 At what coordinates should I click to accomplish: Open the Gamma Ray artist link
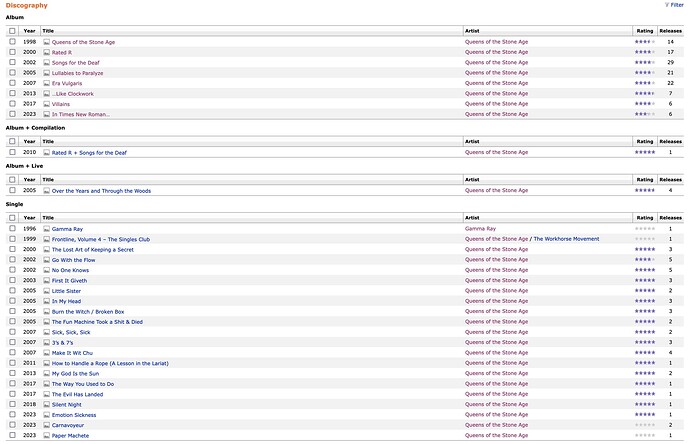point(480,229)
